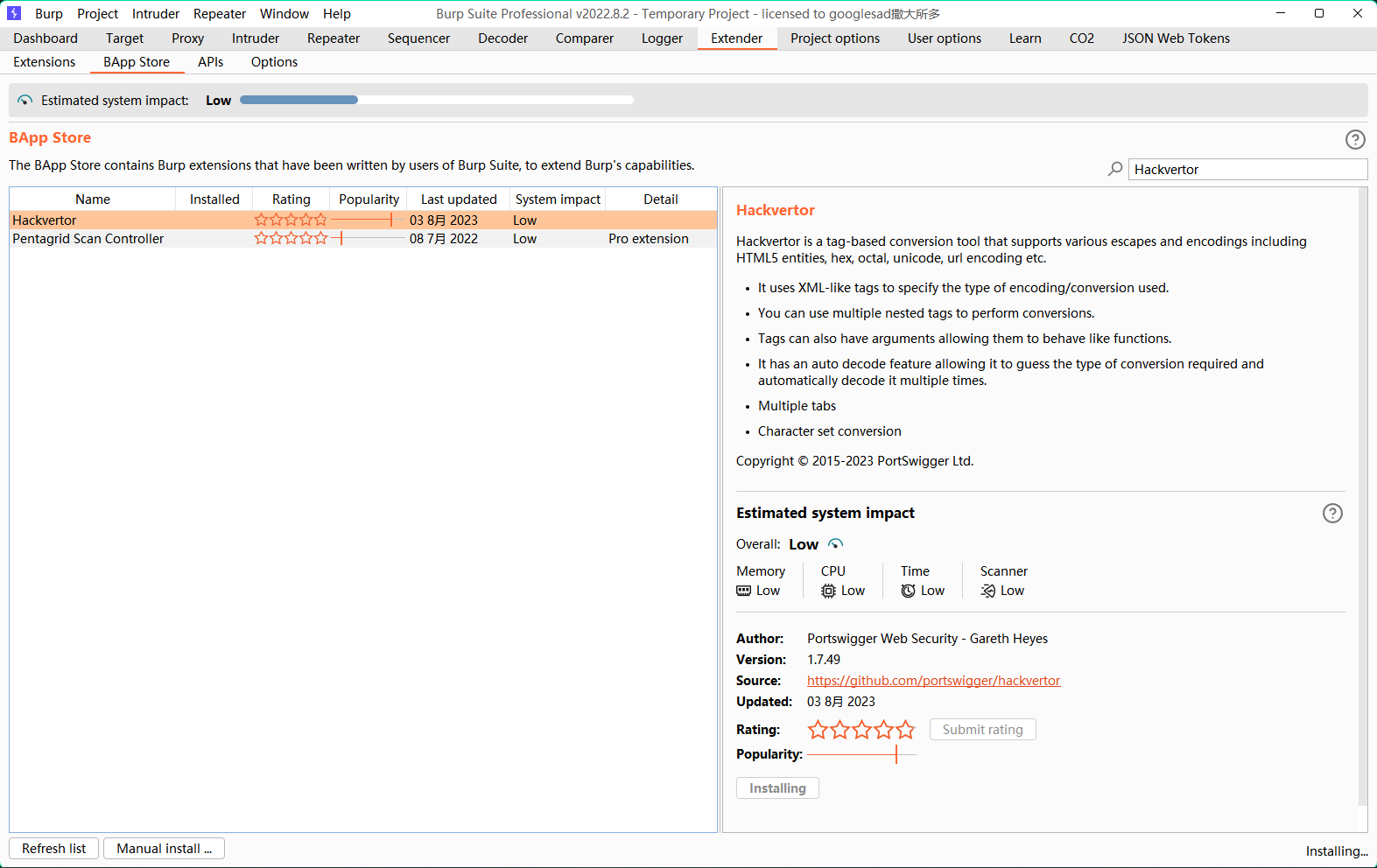This screenshot has height=868, width=1377.
Task: Open the Help menu
Action: (x=337, y=13)
